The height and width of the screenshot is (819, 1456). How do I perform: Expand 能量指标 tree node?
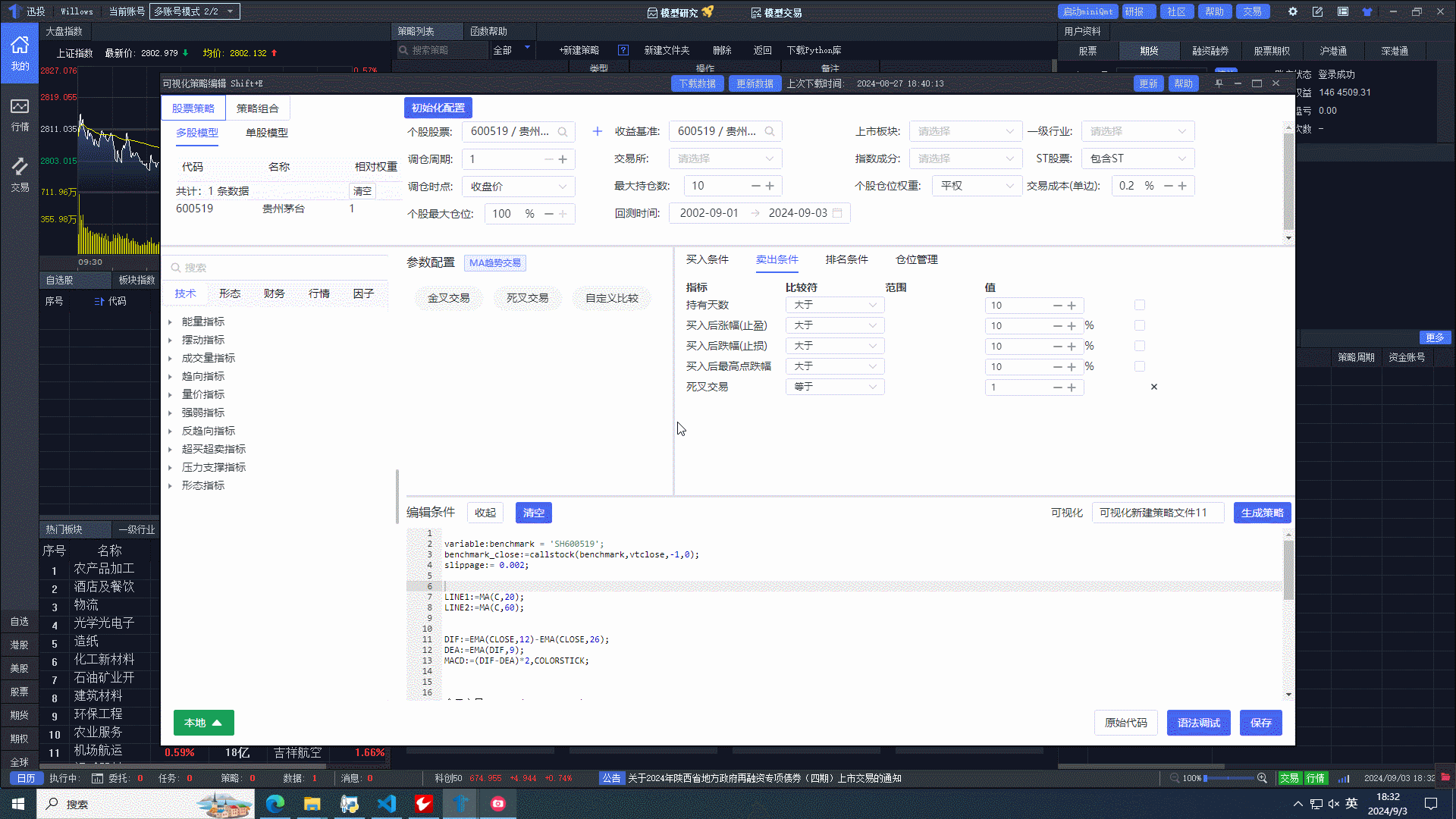click(x=171, y=322)
